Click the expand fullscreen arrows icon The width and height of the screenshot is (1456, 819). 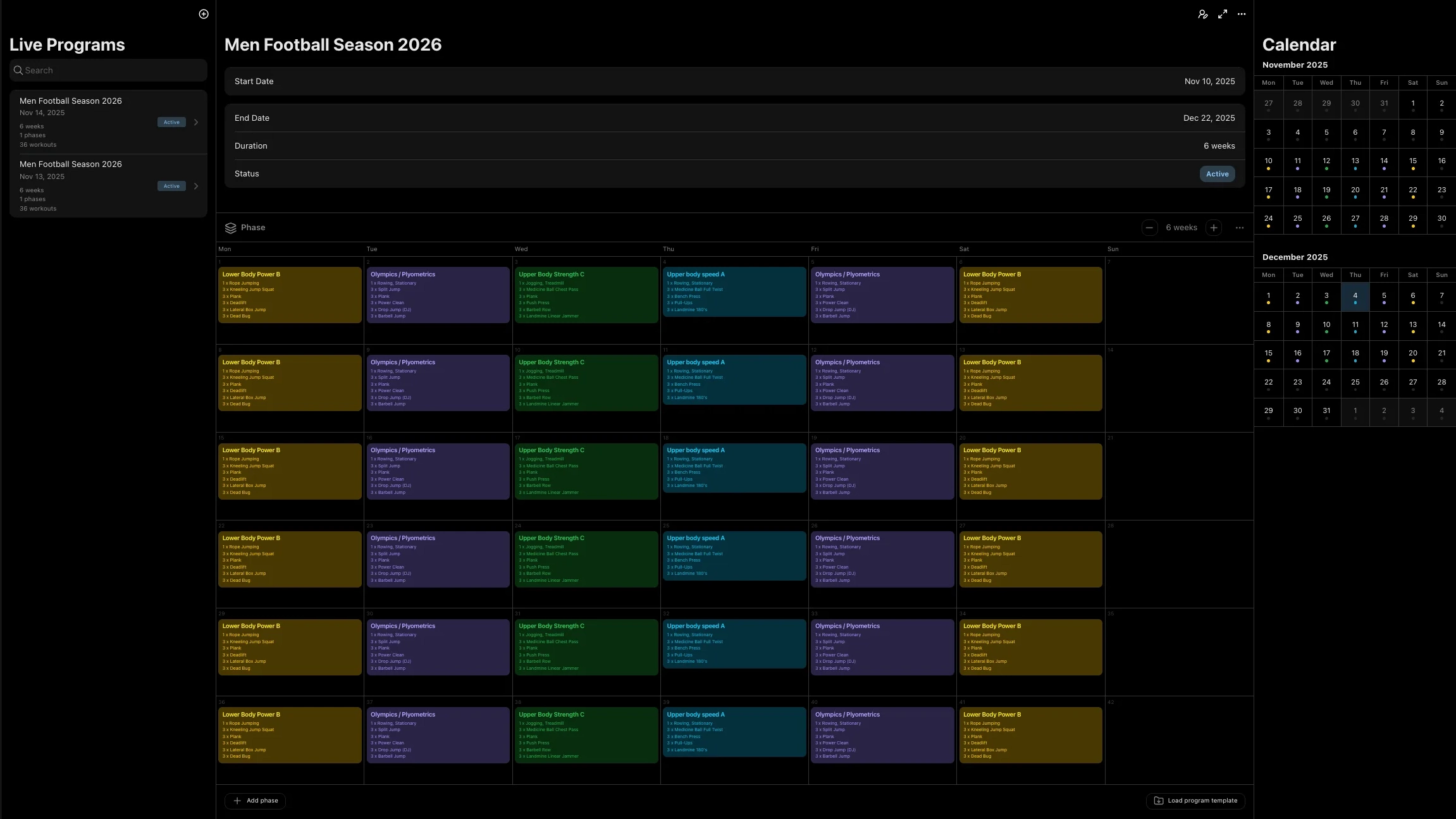click(1223, 14)
